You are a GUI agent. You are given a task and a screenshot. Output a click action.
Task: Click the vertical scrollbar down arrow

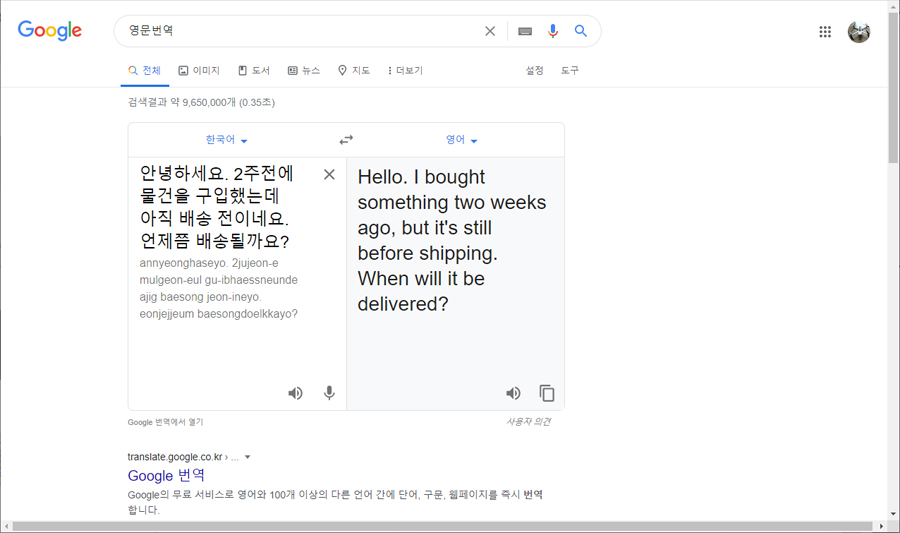[894, 513]
